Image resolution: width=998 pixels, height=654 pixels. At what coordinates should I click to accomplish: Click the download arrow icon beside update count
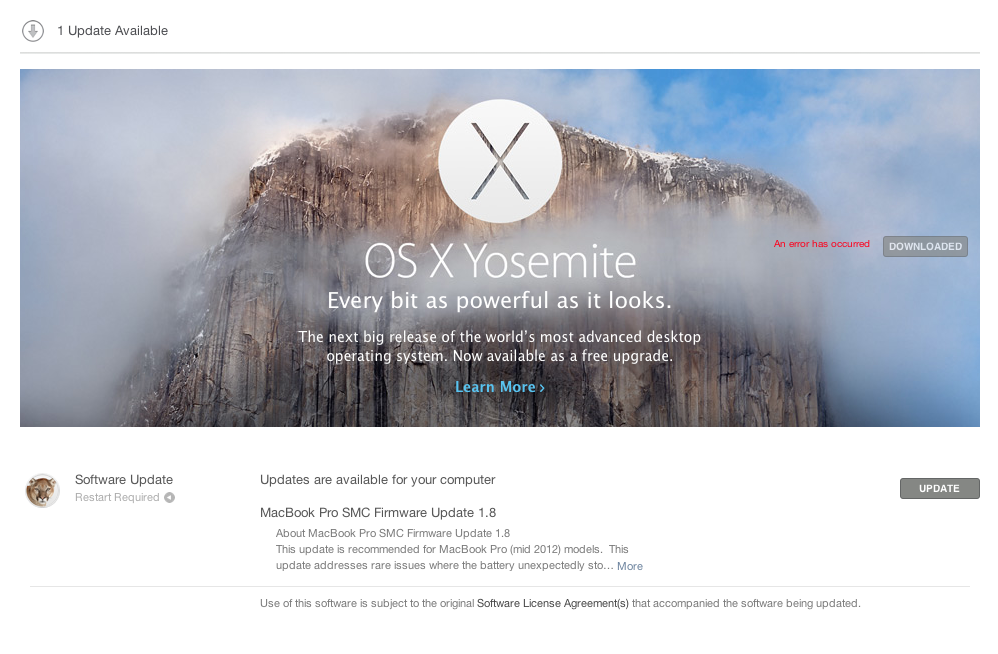pyautogui.click(x=32, y=31)
